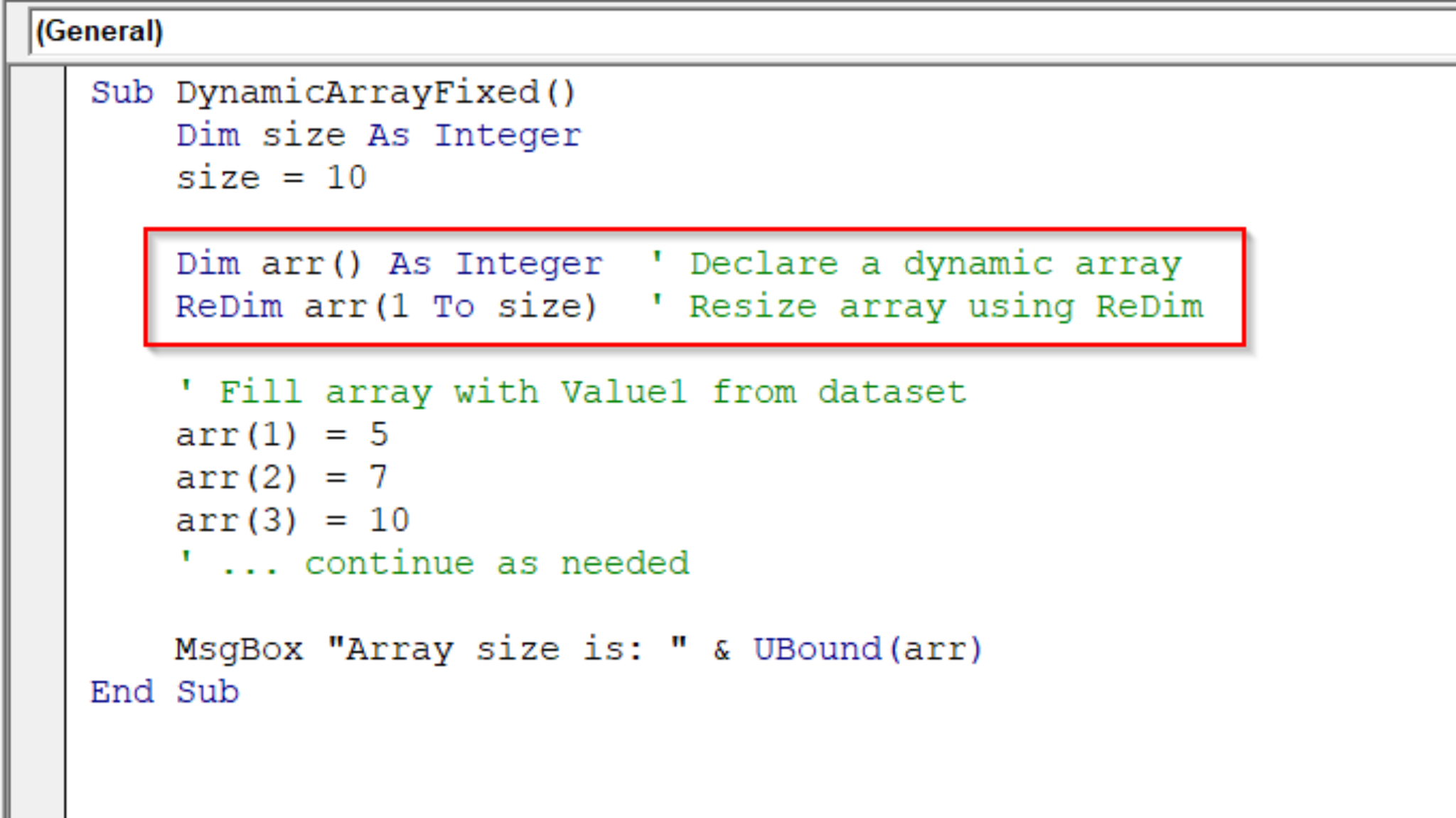Click the UBound(arr) function call

pyautogui.click(x=867, y=649)
